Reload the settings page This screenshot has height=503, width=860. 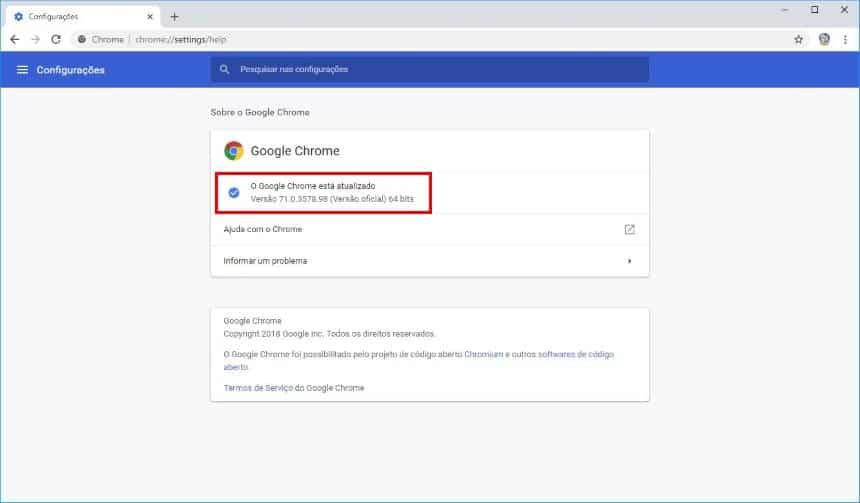coord(56,39)
